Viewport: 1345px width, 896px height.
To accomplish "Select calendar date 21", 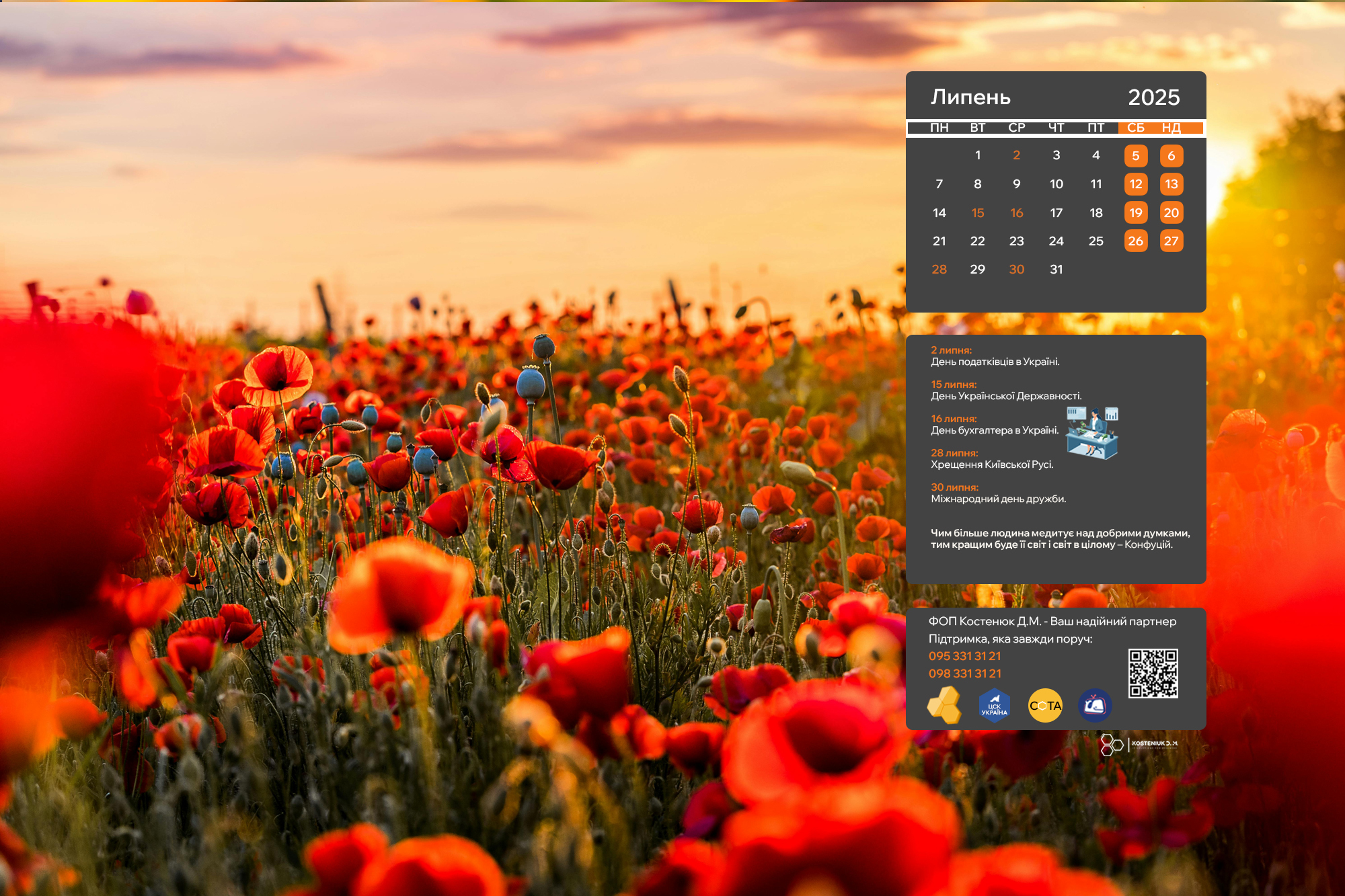I will pyautogui.click(x=939, y=241).
